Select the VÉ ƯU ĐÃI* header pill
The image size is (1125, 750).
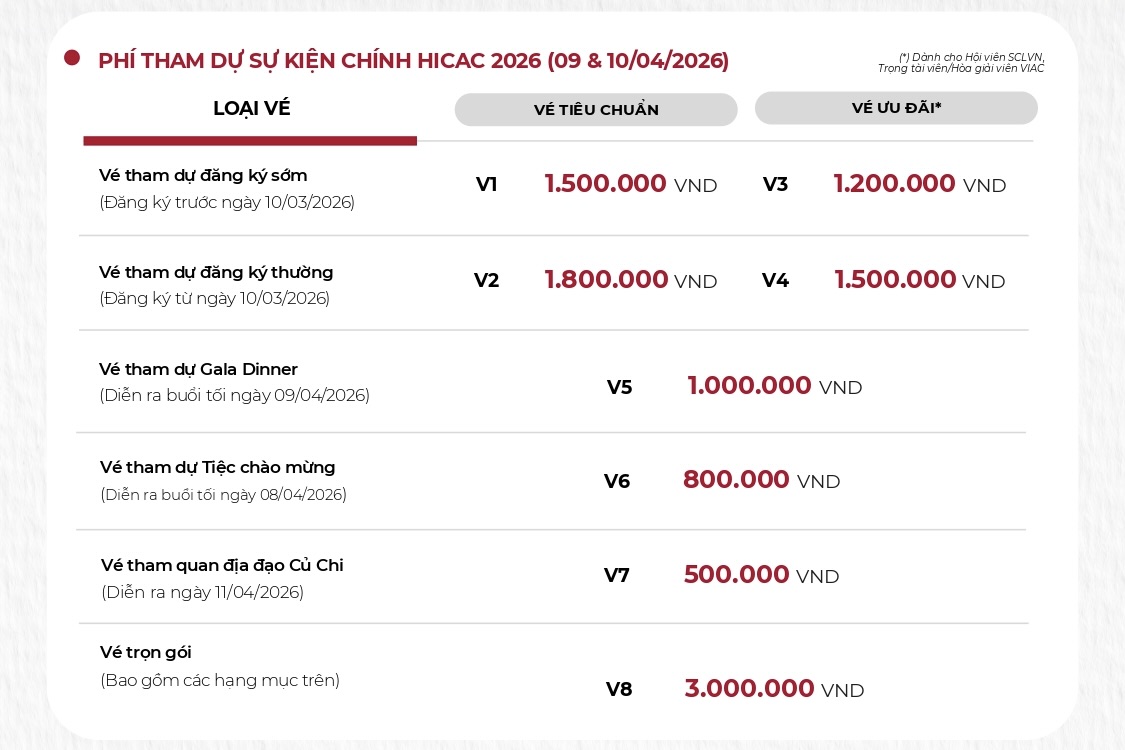[896, 108]
